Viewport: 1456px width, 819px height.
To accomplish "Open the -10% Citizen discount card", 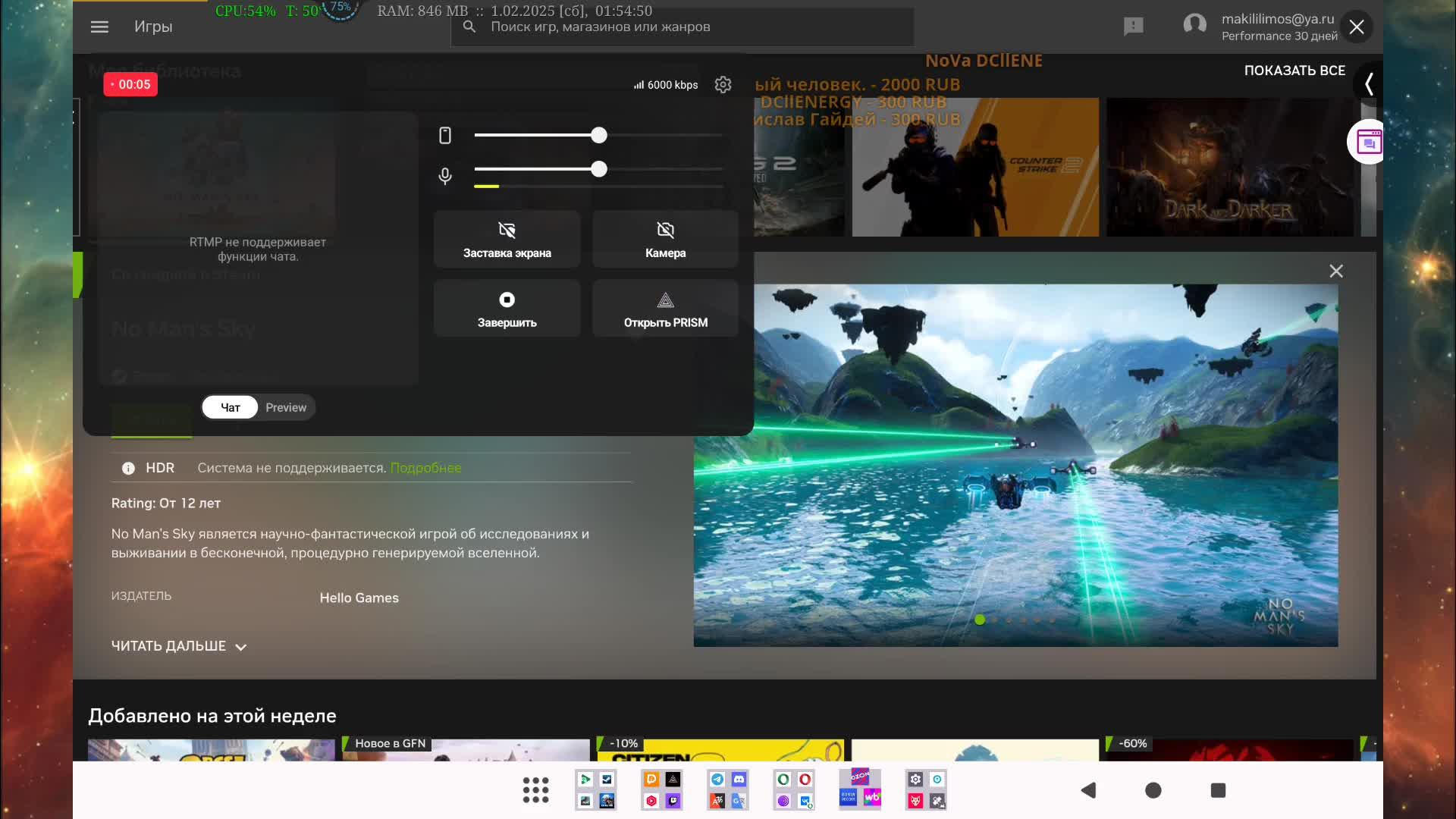I will click(720, 750).
